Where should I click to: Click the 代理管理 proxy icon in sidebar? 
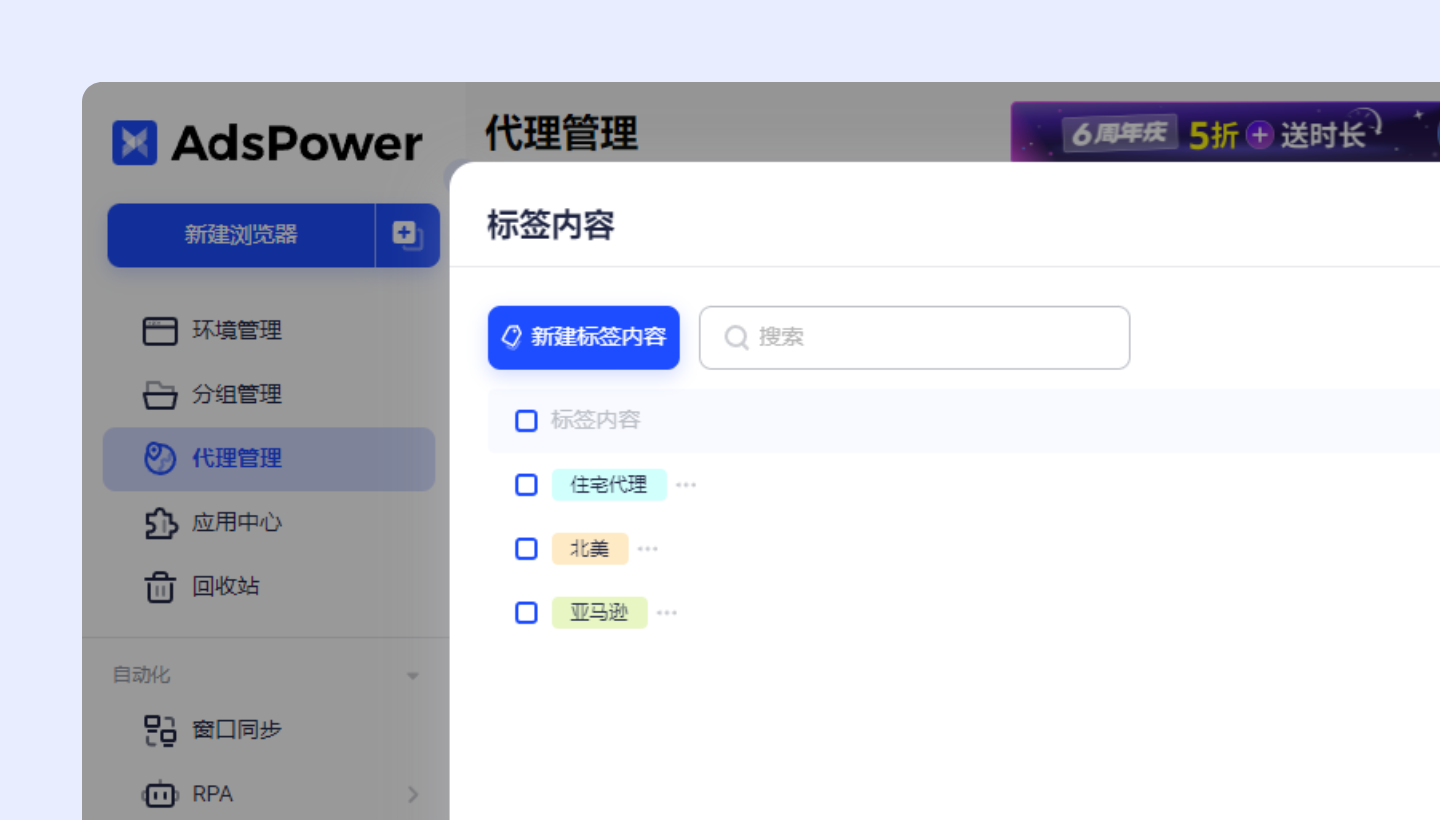[x=161, y=459]
